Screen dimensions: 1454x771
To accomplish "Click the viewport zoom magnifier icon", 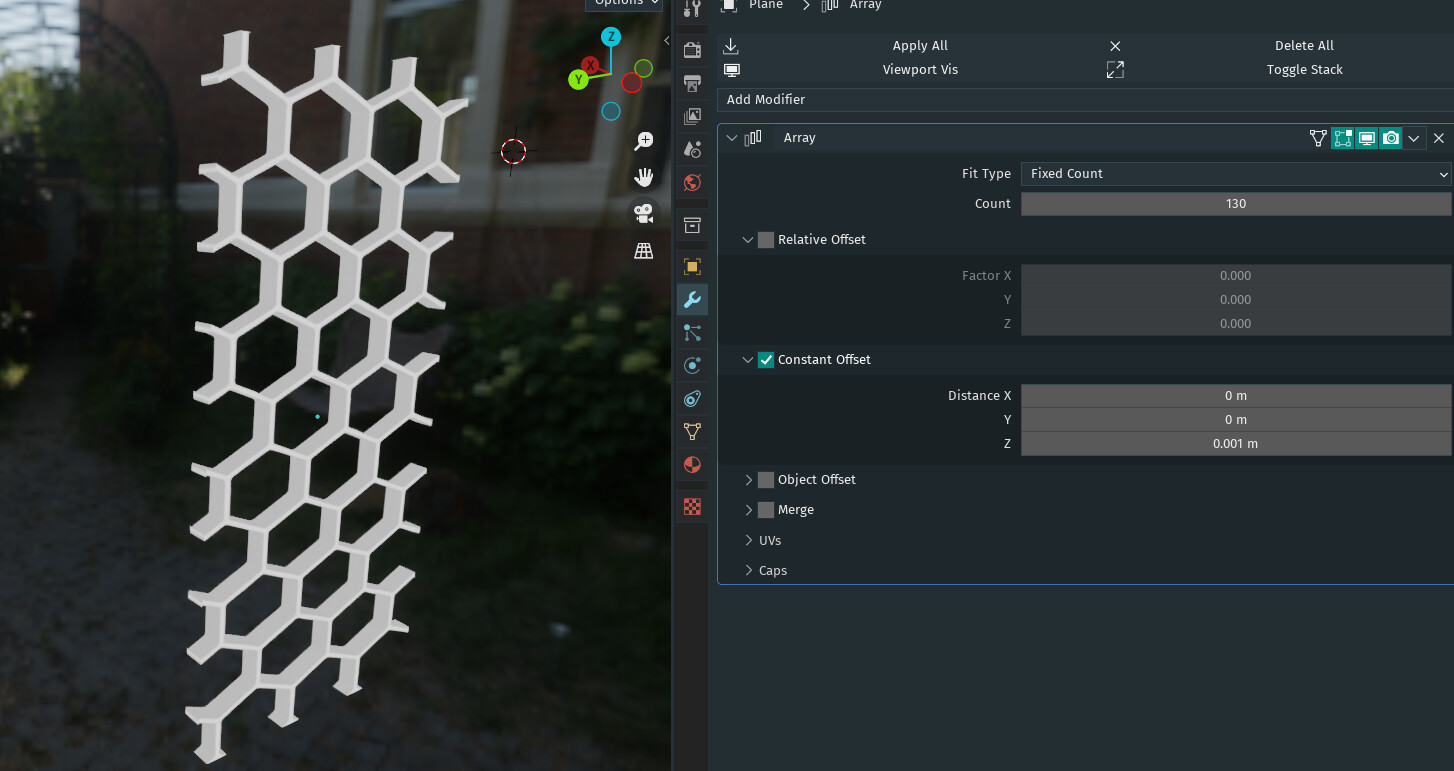I will [x=644, y=141].
